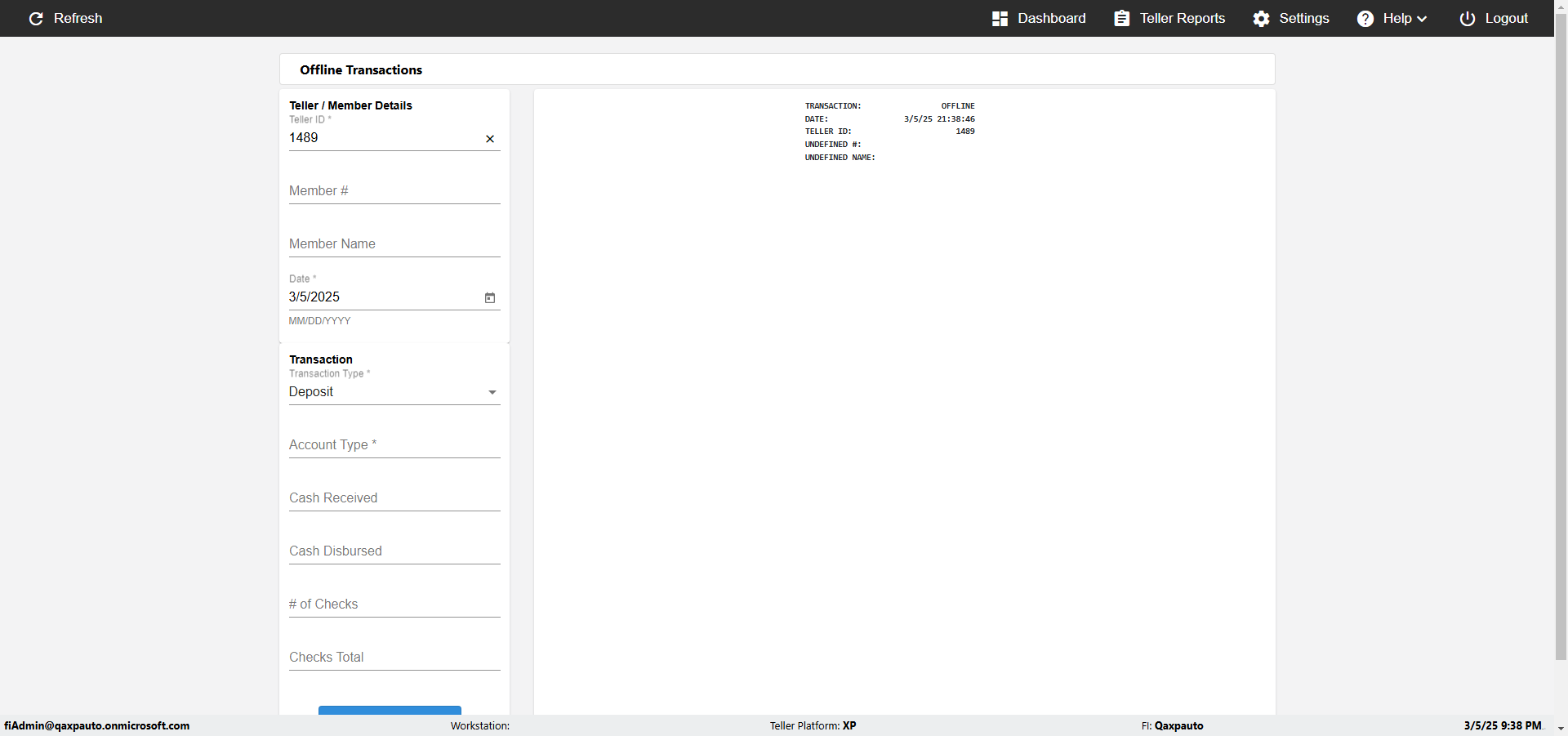The height and width of the screenshot is (736, 1568).
Task: Select the Deposit transaction type value
Action: (x=311, y=392)
